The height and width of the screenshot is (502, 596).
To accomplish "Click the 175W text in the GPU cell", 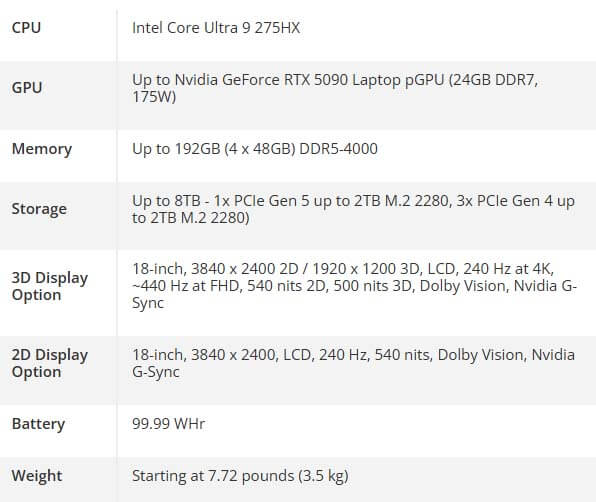I will pyautogui.click(x=154, y=97).
